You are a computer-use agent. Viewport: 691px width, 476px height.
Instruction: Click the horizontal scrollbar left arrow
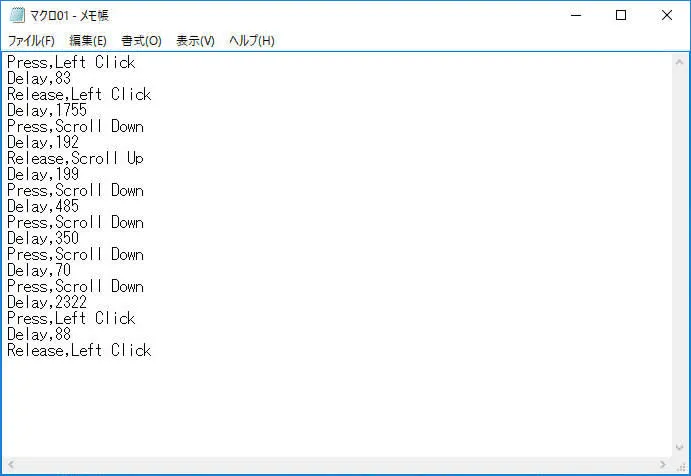[x=11, y=464]
